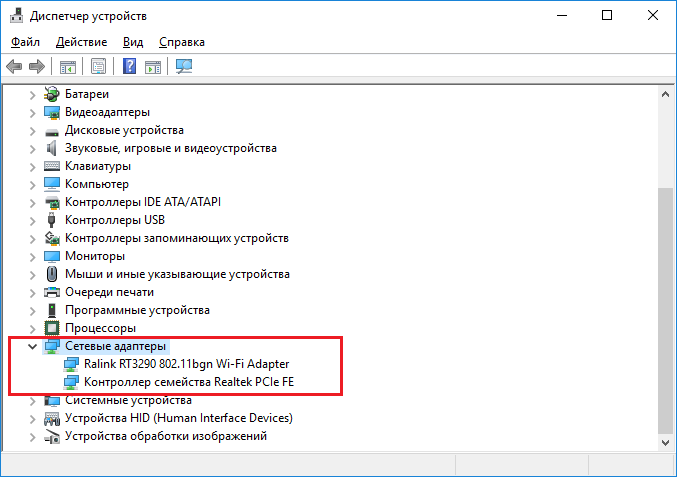Expand Звуковые, игровые и видеоустройства node
This screenshot has height=477, width=677.
click(x=32, y=148)
